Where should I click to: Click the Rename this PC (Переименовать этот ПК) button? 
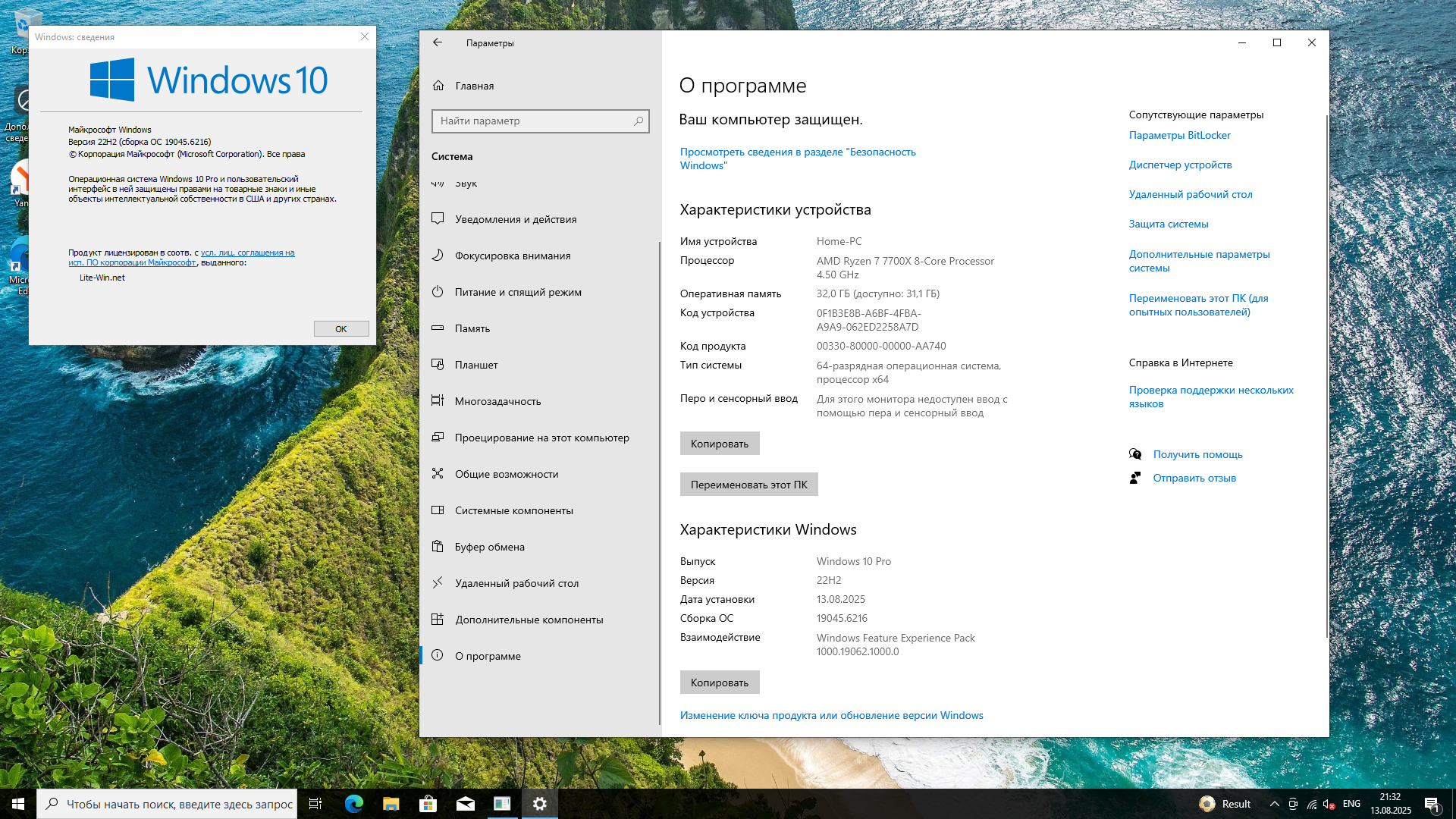(x=748, y=485)
